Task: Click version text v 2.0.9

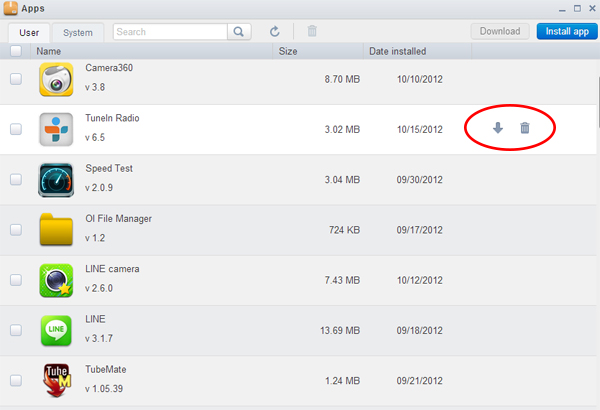Action: pos(99,188)
